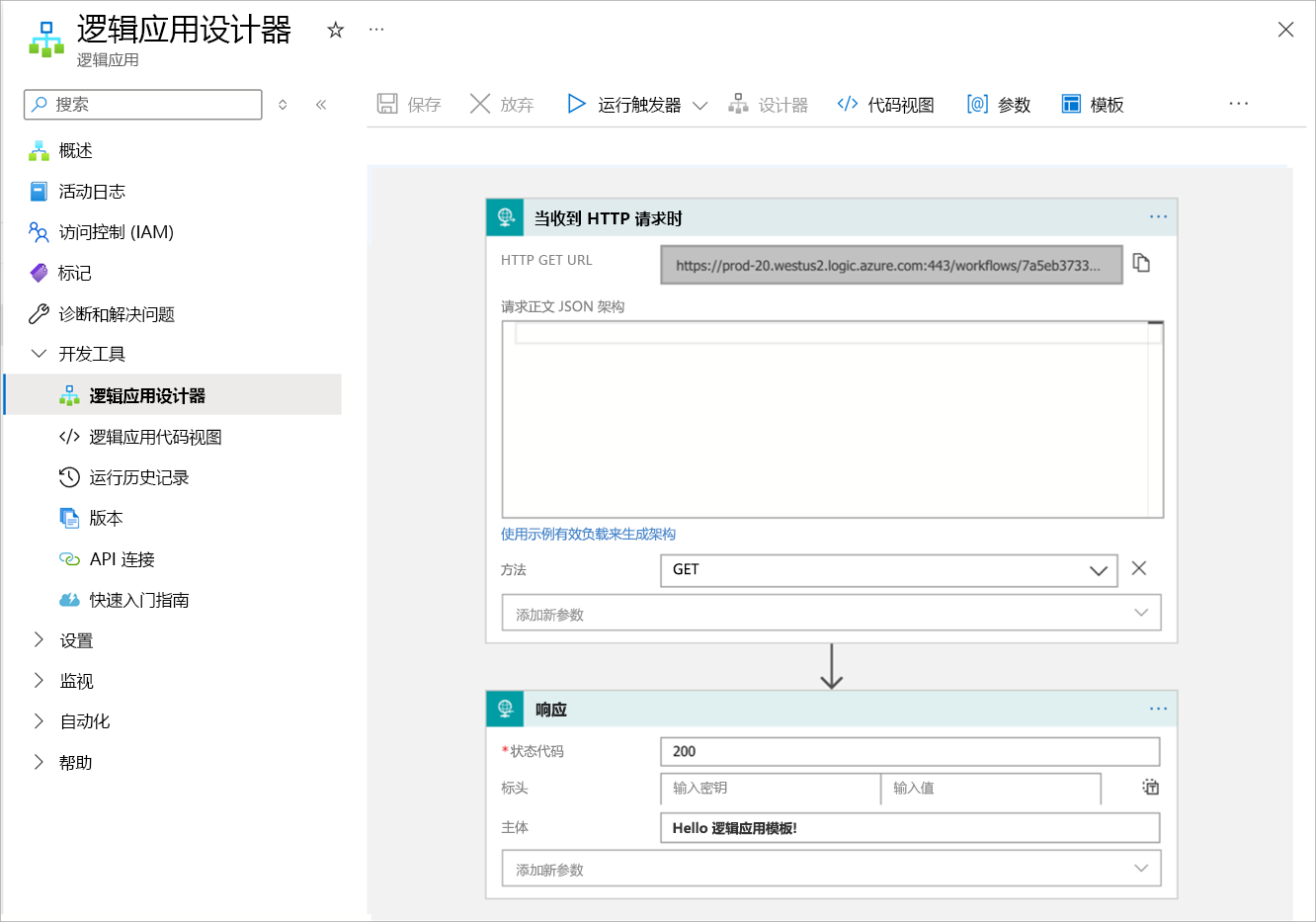Click the 当收到 HTTP 请求时 trigger icon
The width and height of the screenshot is (1316, 922).
[x=505, y=217]
